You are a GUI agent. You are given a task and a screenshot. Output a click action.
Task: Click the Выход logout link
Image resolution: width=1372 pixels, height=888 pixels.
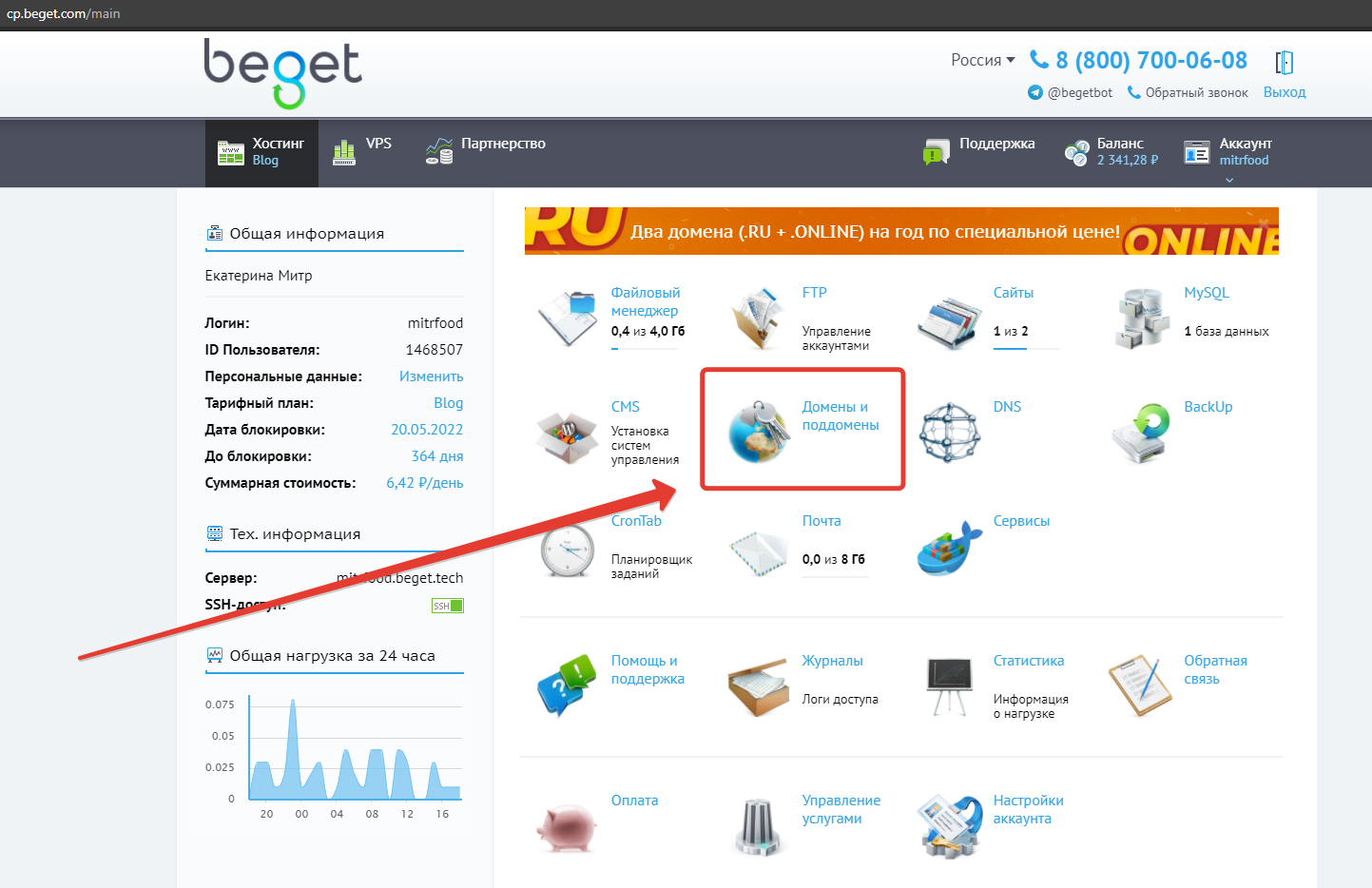point(1285,92)
